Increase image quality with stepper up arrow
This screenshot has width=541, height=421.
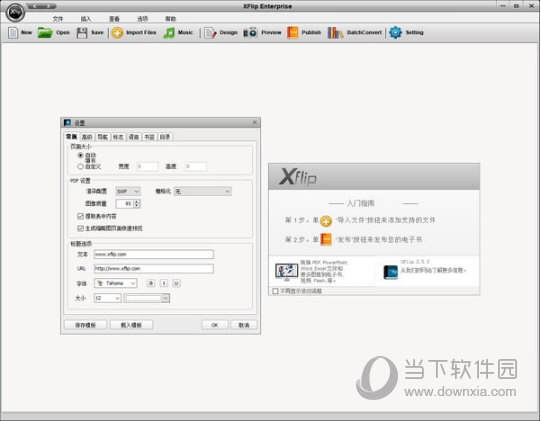137,202
